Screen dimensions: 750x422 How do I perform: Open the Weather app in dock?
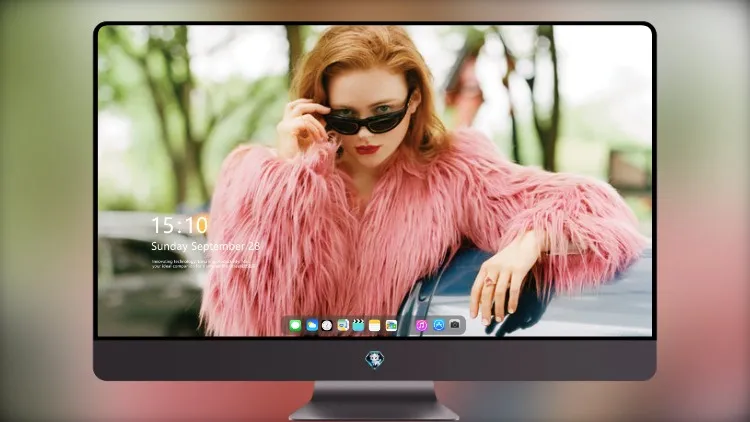[x=311, y=325]
